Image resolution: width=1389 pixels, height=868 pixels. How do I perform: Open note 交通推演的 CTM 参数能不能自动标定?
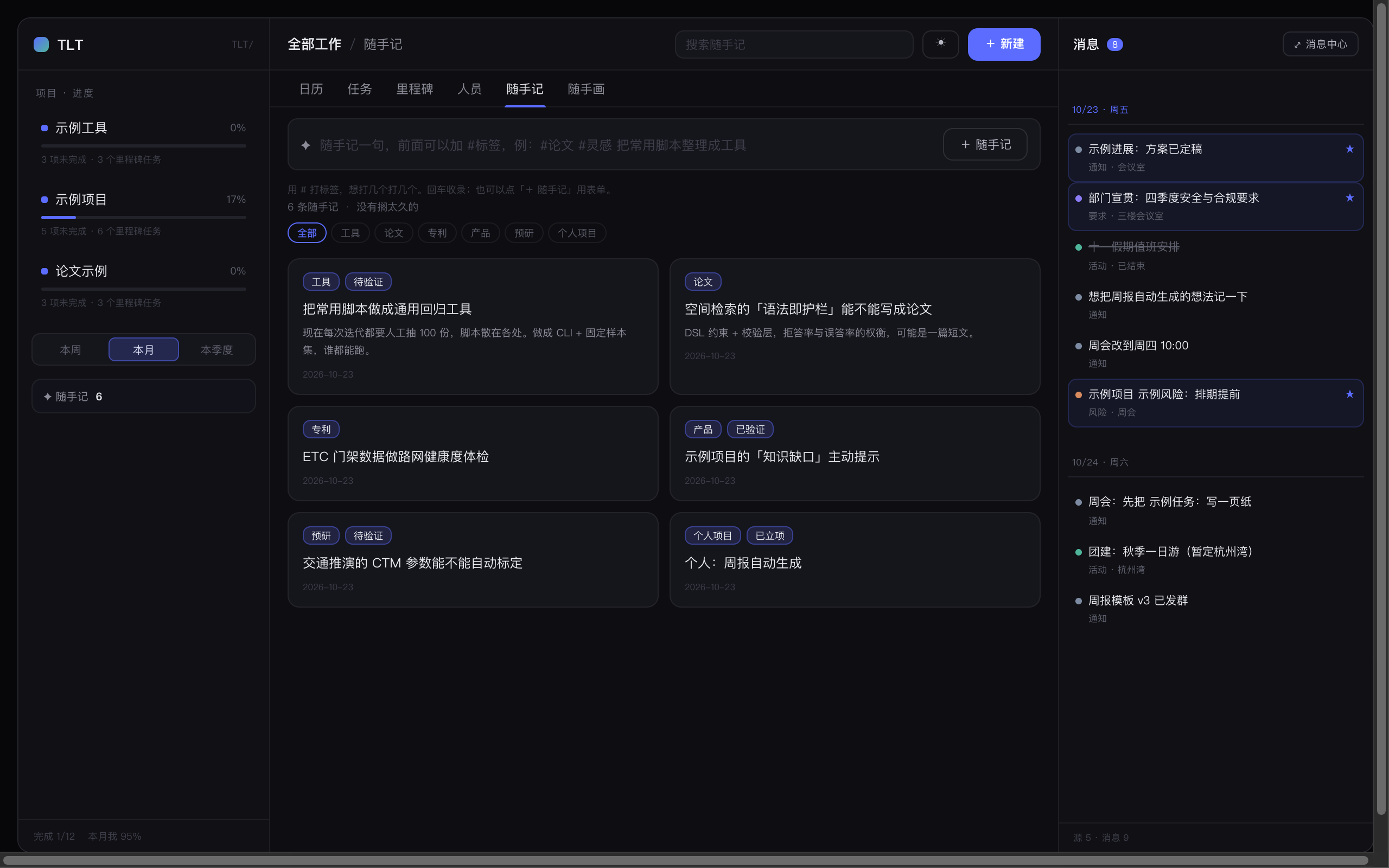point(473,560)
